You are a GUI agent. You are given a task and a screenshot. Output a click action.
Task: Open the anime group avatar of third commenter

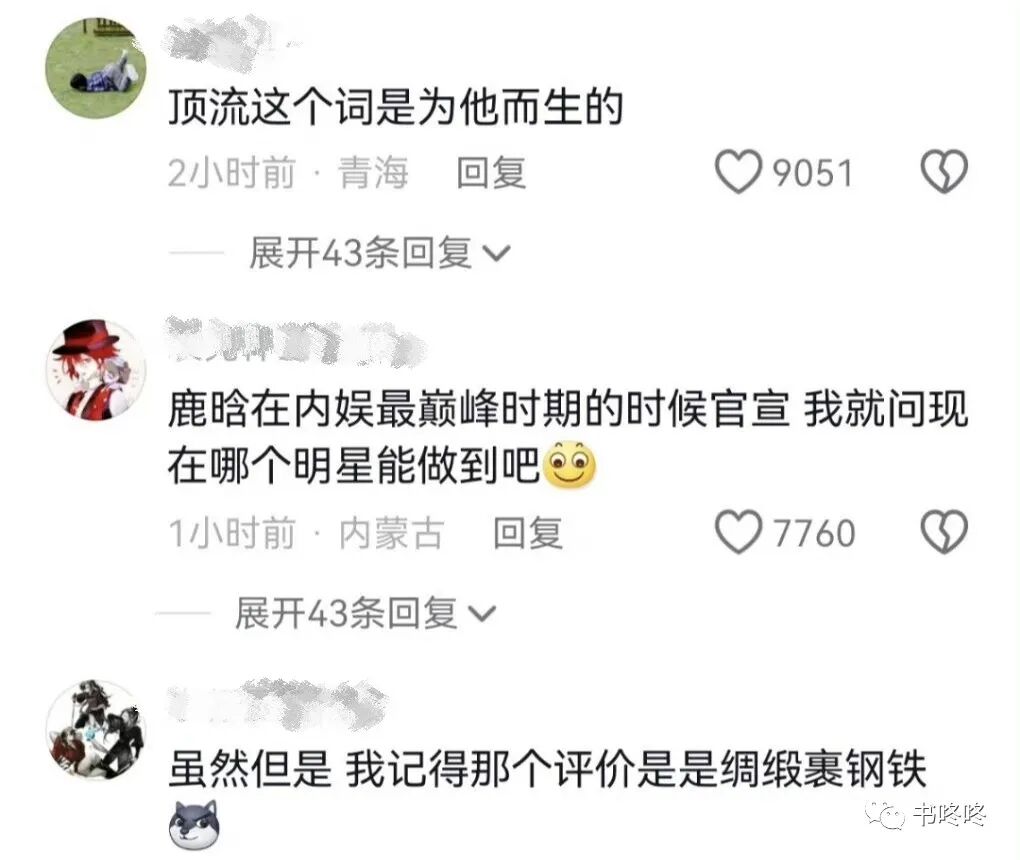[x=96, y=730]
